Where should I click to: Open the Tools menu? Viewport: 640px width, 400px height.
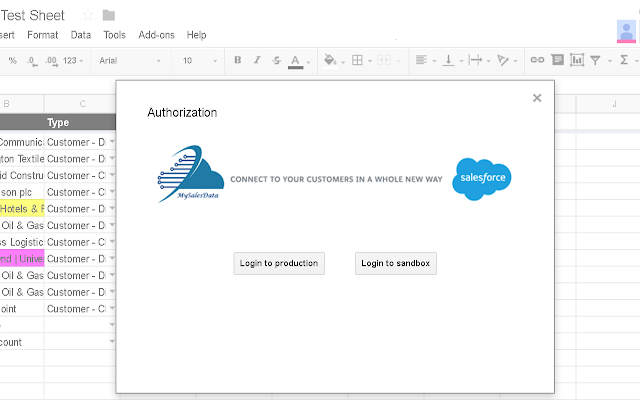click(114, 35)
